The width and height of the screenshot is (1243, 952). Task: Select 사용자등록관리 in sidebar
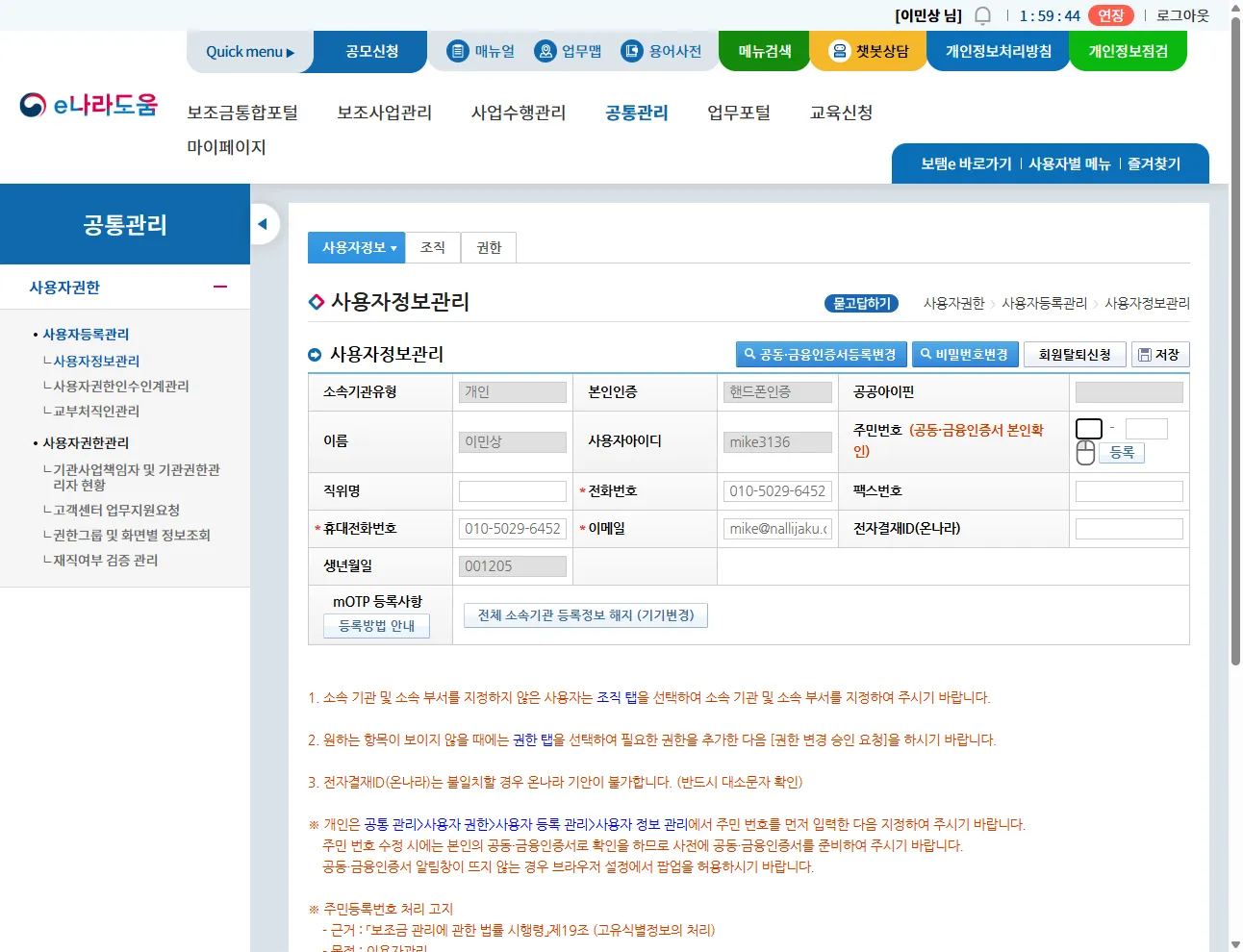[x=86, y=334]
